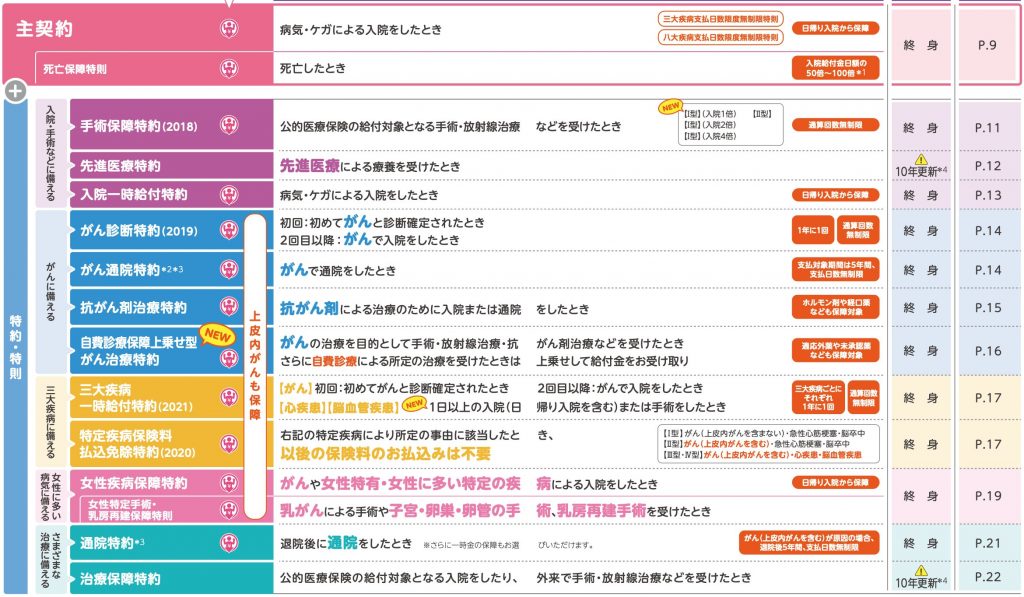Click the 通算回数無制限 badge in 手術保障特約 row
The image size is (1024, 597).
tap(835, 126)
